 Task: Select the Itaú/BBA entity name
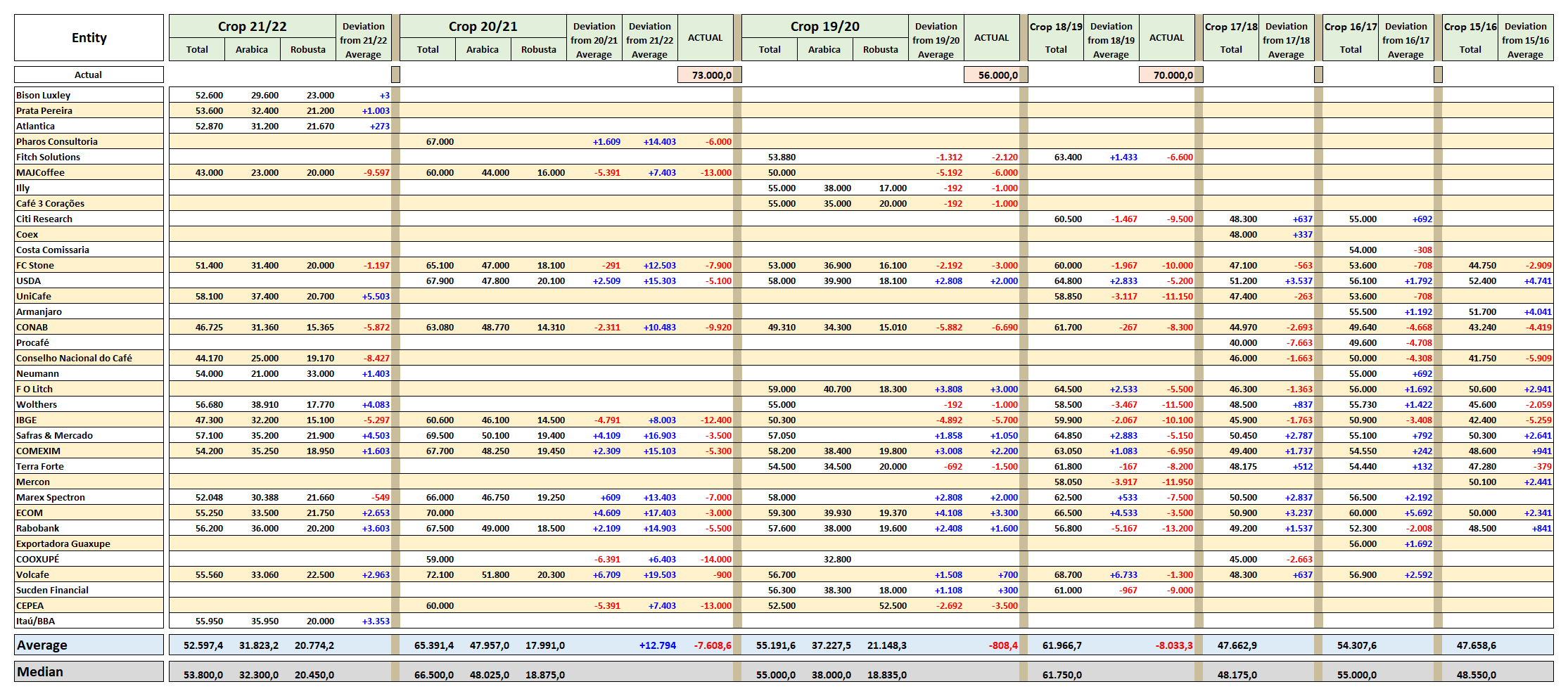[36, 621]
